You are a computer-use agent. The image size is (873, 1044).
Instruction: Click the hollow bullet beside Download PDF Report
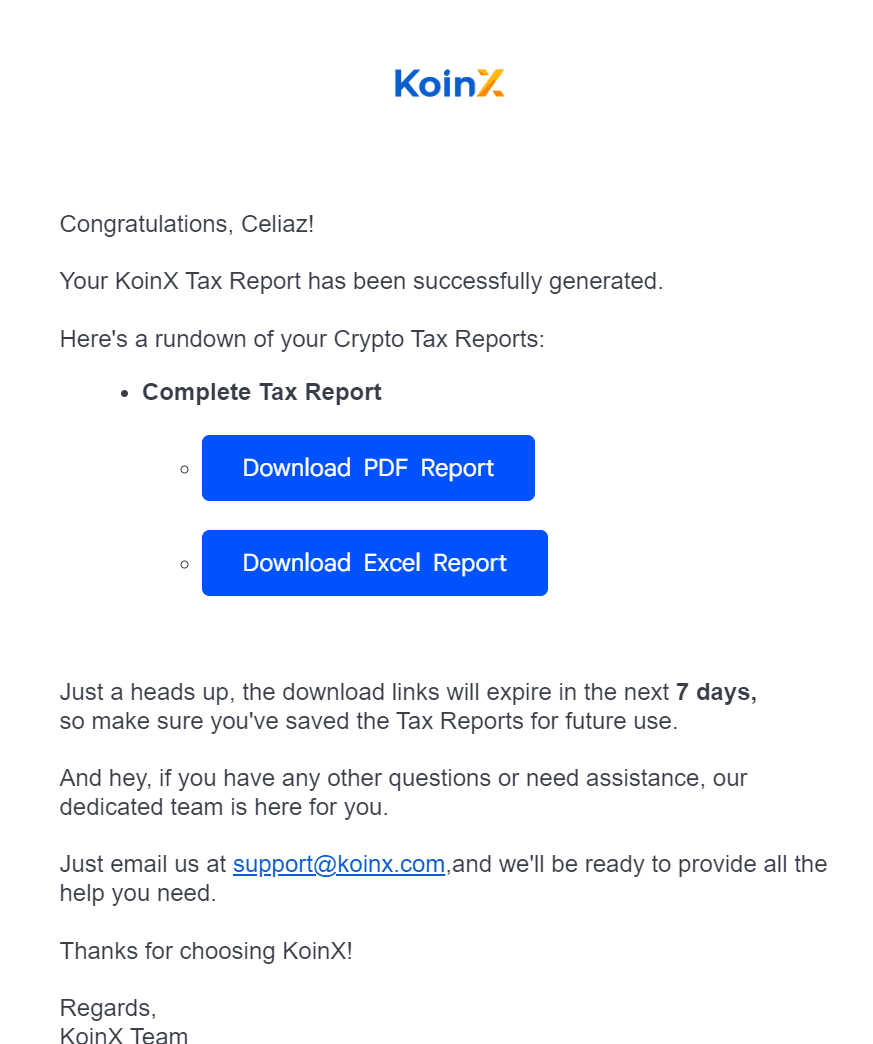tap(184, 469)
